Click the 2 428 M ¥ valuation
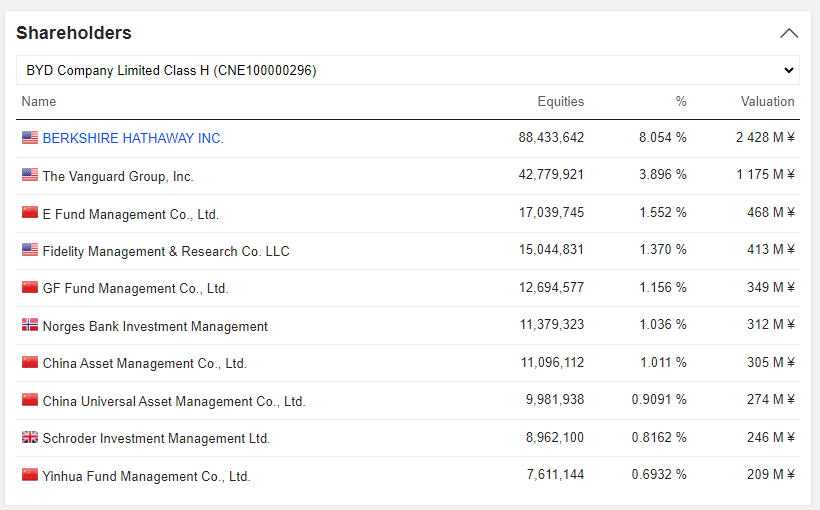820x510 pixels. 765,138
